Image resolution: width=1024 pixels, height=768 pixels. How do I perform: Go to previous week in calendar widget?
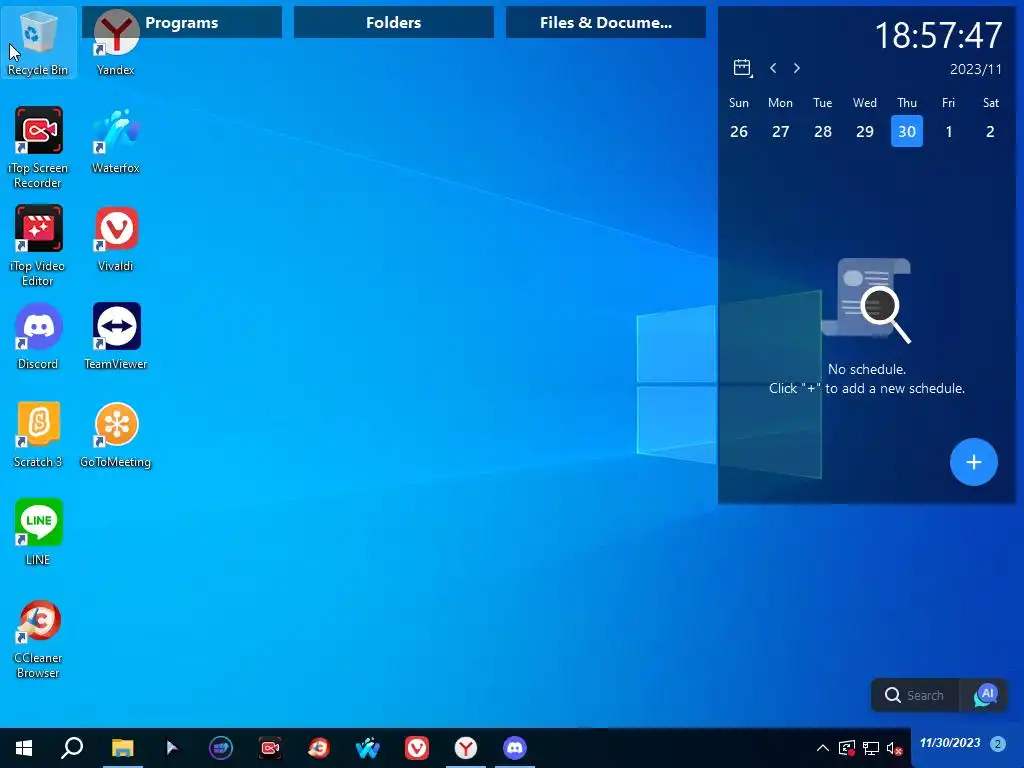pyautogui.click(x=773, y=68)
